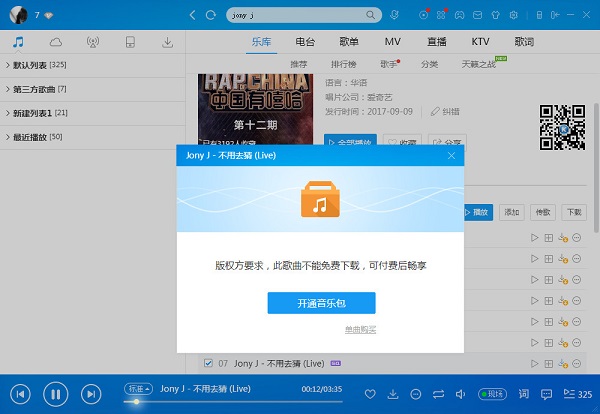This screenshot has height=414, width=600.
Task: Open the cloud music icon in sidebar
Action: [x=55, y=42]
